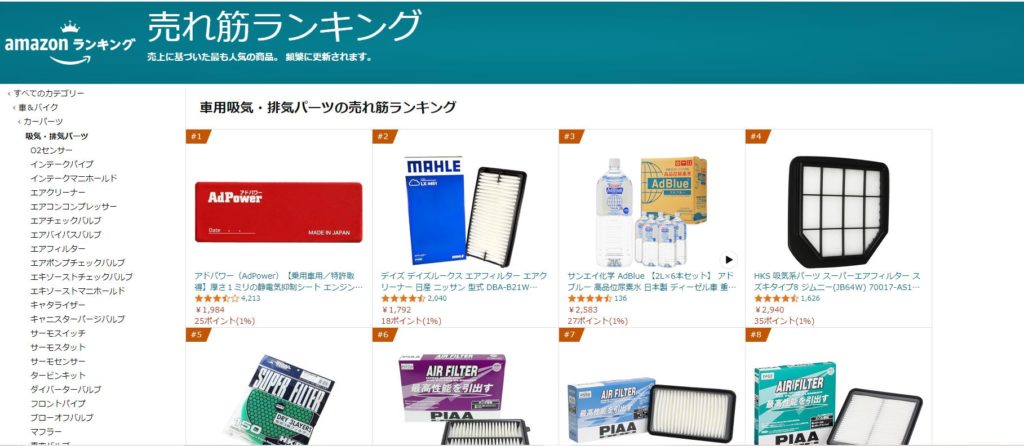This screenshot has height=446, width=1024.
Task: Choose マフラー category link
Action: point(46,432)
